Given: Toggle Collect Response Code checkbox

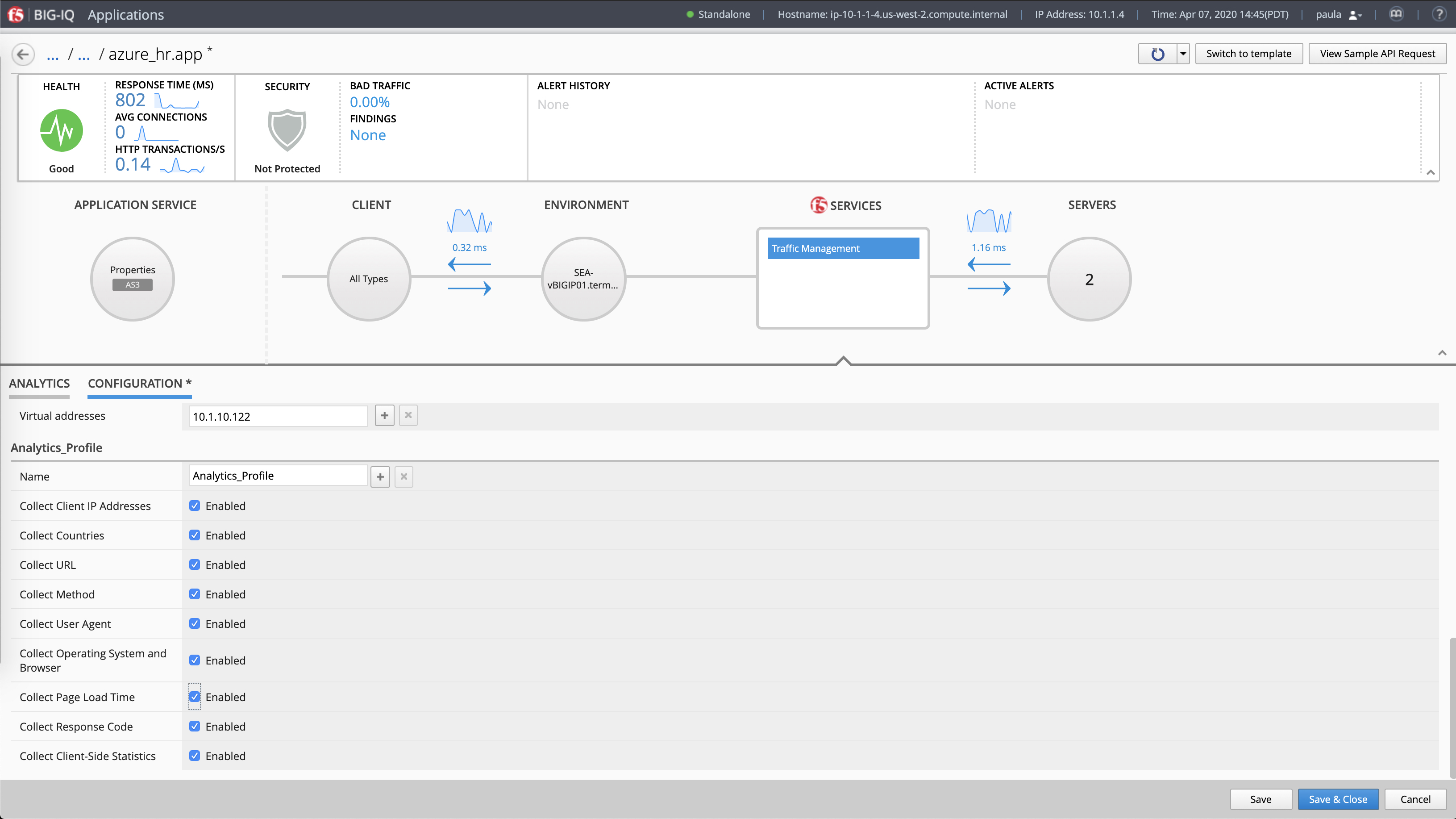Looking at the screenshot, I should click(x=195, y=726).
